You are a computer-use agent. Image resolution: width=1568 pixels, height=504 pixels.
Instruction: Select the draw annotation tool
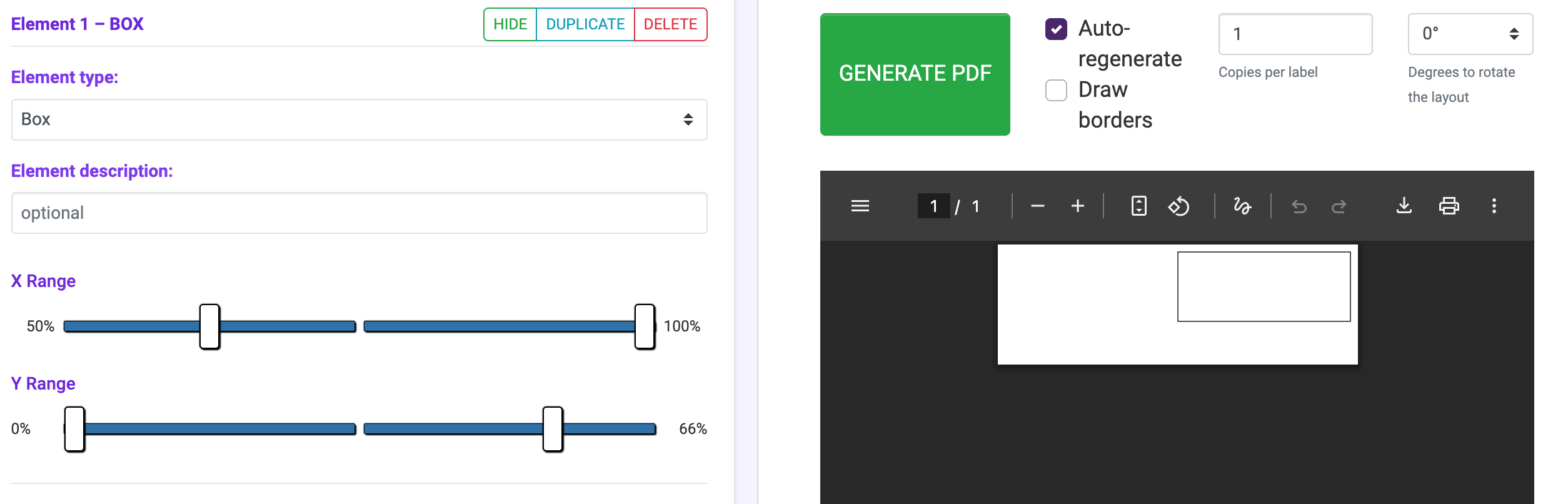(1242, 206)
